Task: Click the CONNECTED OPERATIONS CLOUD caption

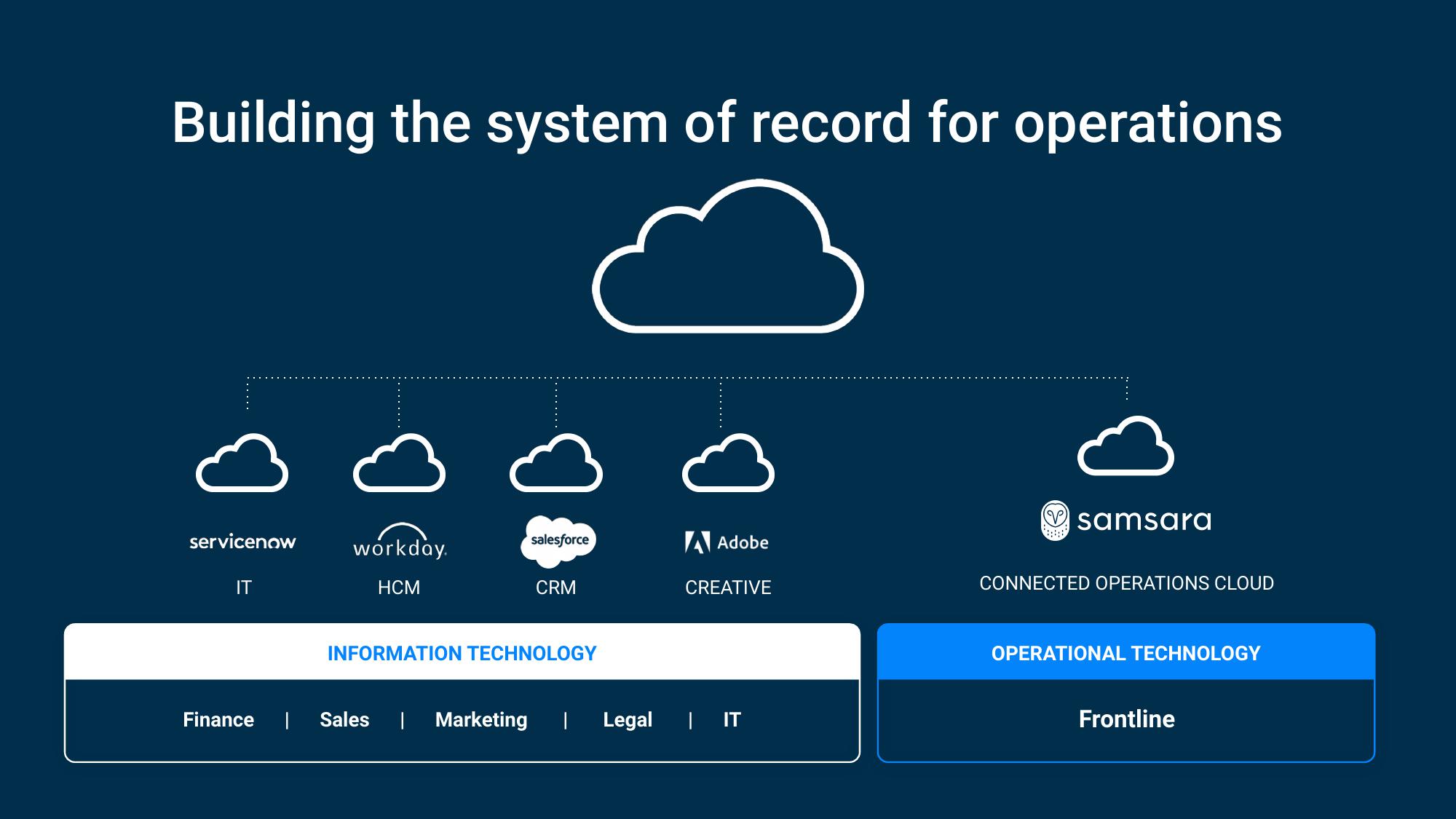Action: (1126, 583)
